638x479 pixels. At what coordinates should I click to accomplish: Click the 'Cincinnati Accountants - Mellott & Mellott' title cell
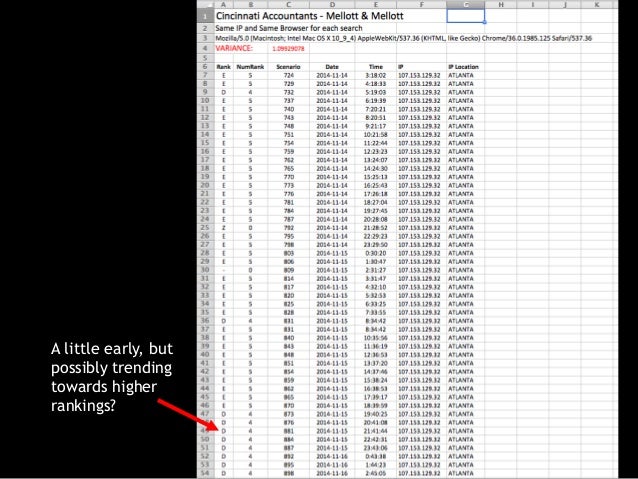coord(309,16)
